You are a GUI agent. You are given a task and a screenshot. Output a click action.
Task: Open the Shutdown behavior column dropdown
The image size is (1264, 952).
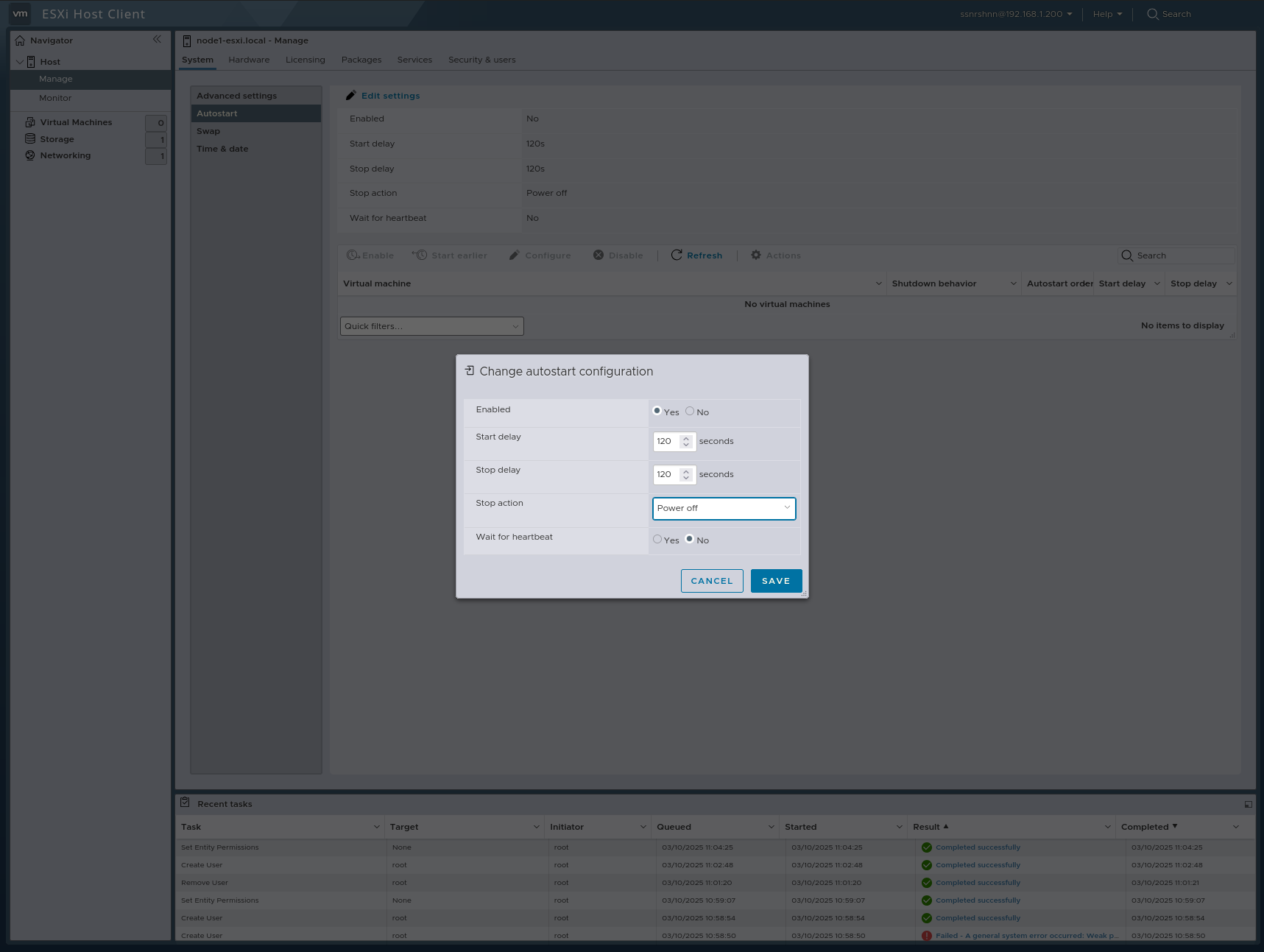point(1014,283)
